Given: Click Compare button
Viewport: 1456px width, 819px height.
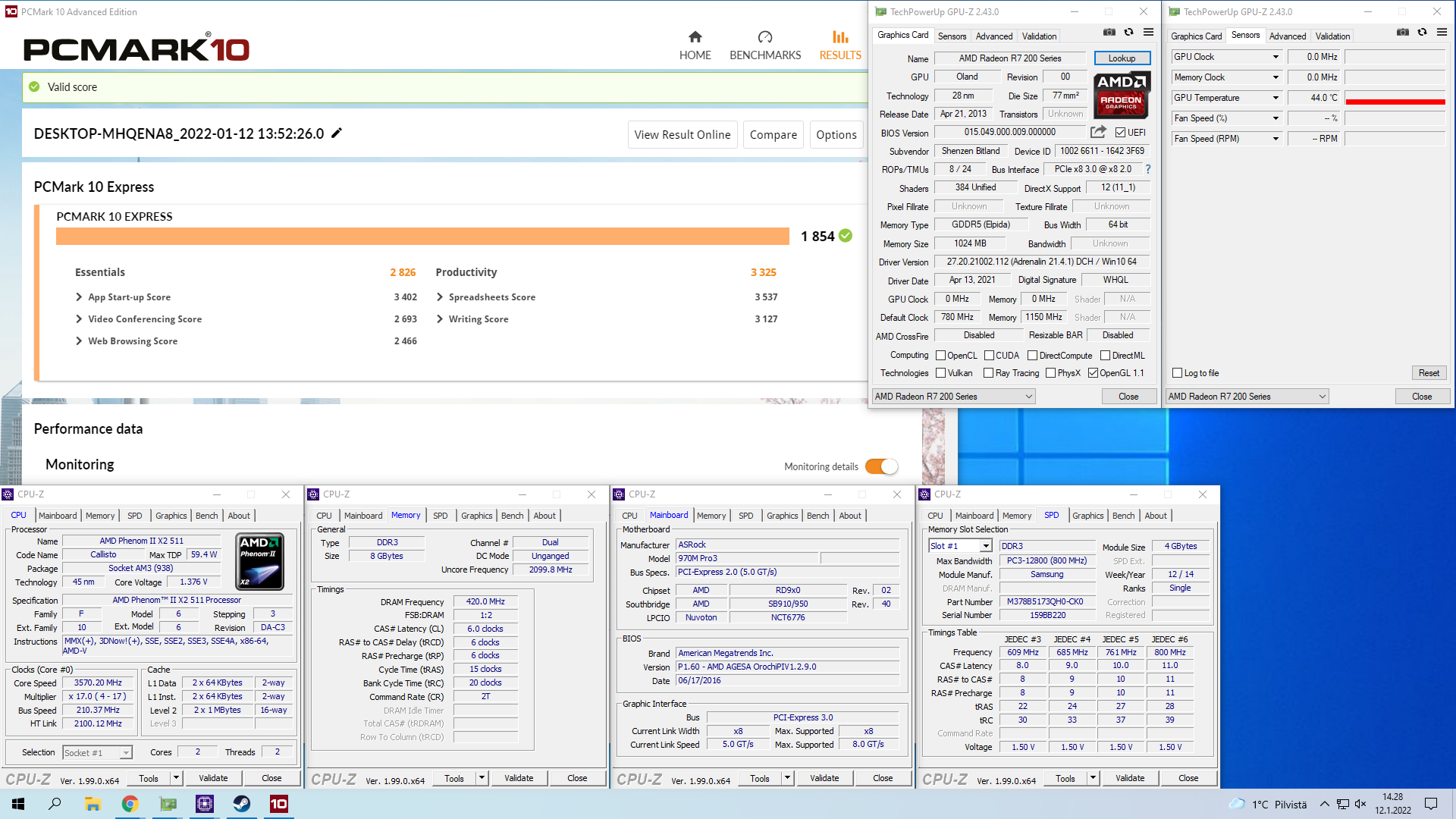Looking at the screenshot, I should (x=773, y=135).
